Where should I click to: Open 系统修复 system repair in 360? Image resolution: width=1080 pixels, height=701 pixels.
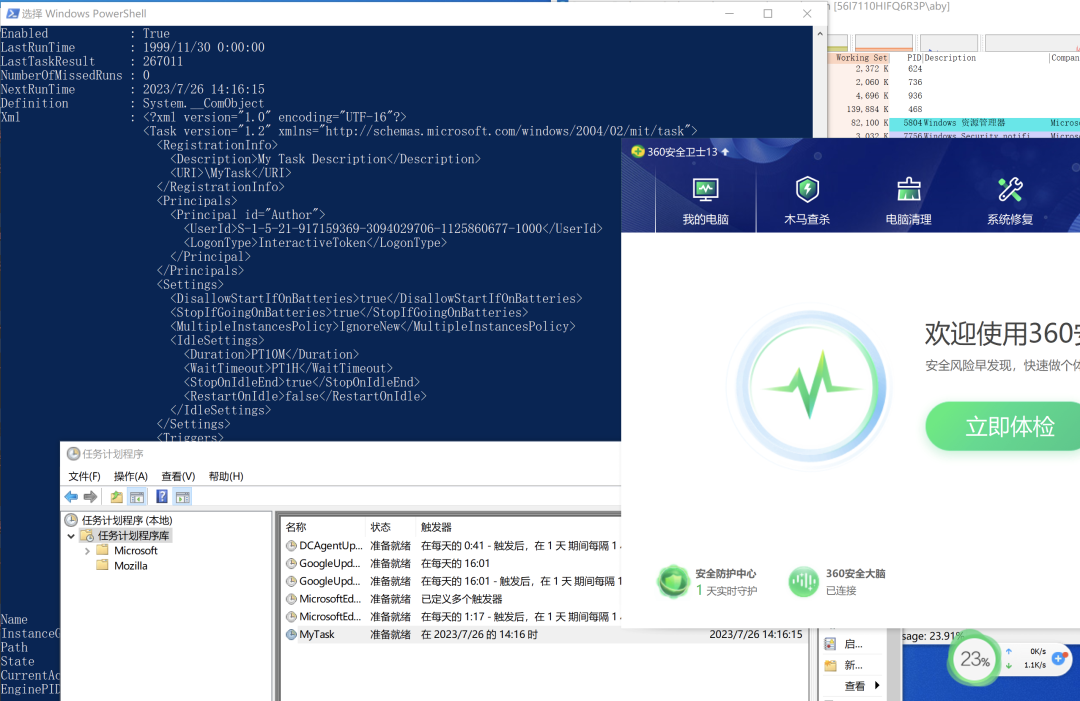pyautogui.click(x=1010, y=201)
